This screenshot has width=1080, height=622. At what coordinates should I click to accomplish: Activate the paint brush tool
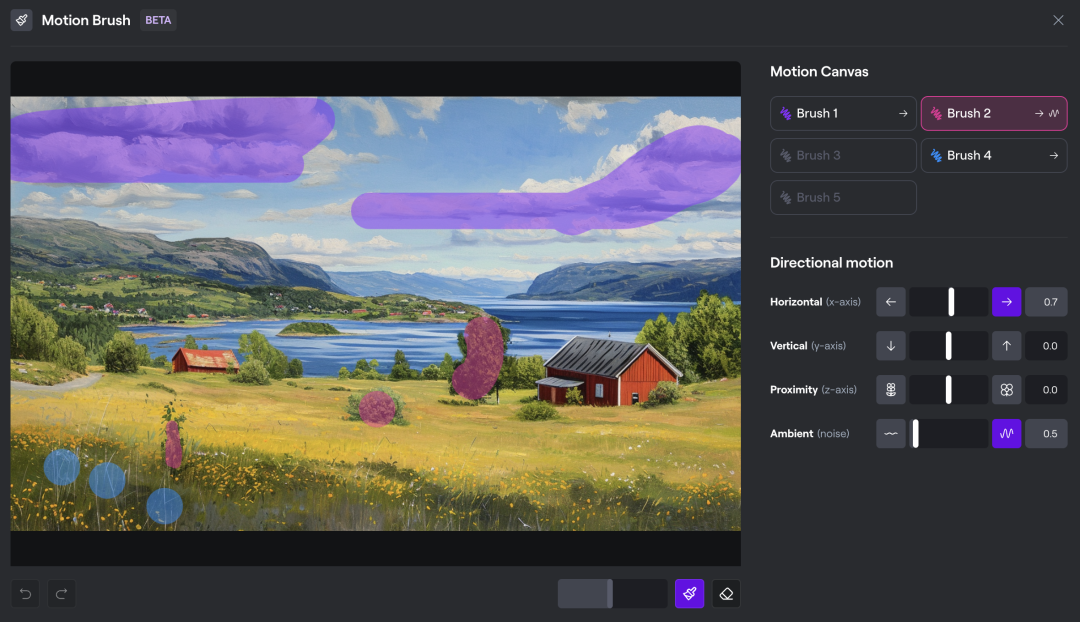point(689,594)
